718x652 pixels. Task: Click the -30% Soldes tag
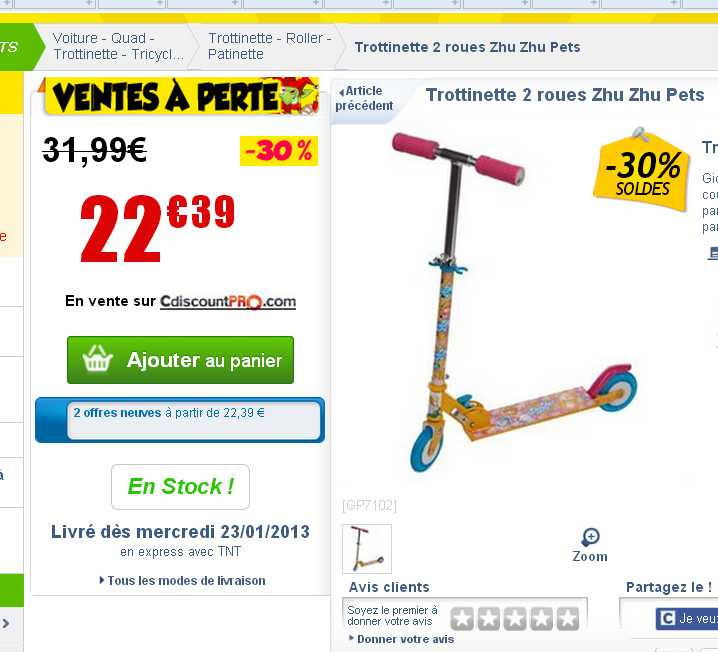[642, 171]
